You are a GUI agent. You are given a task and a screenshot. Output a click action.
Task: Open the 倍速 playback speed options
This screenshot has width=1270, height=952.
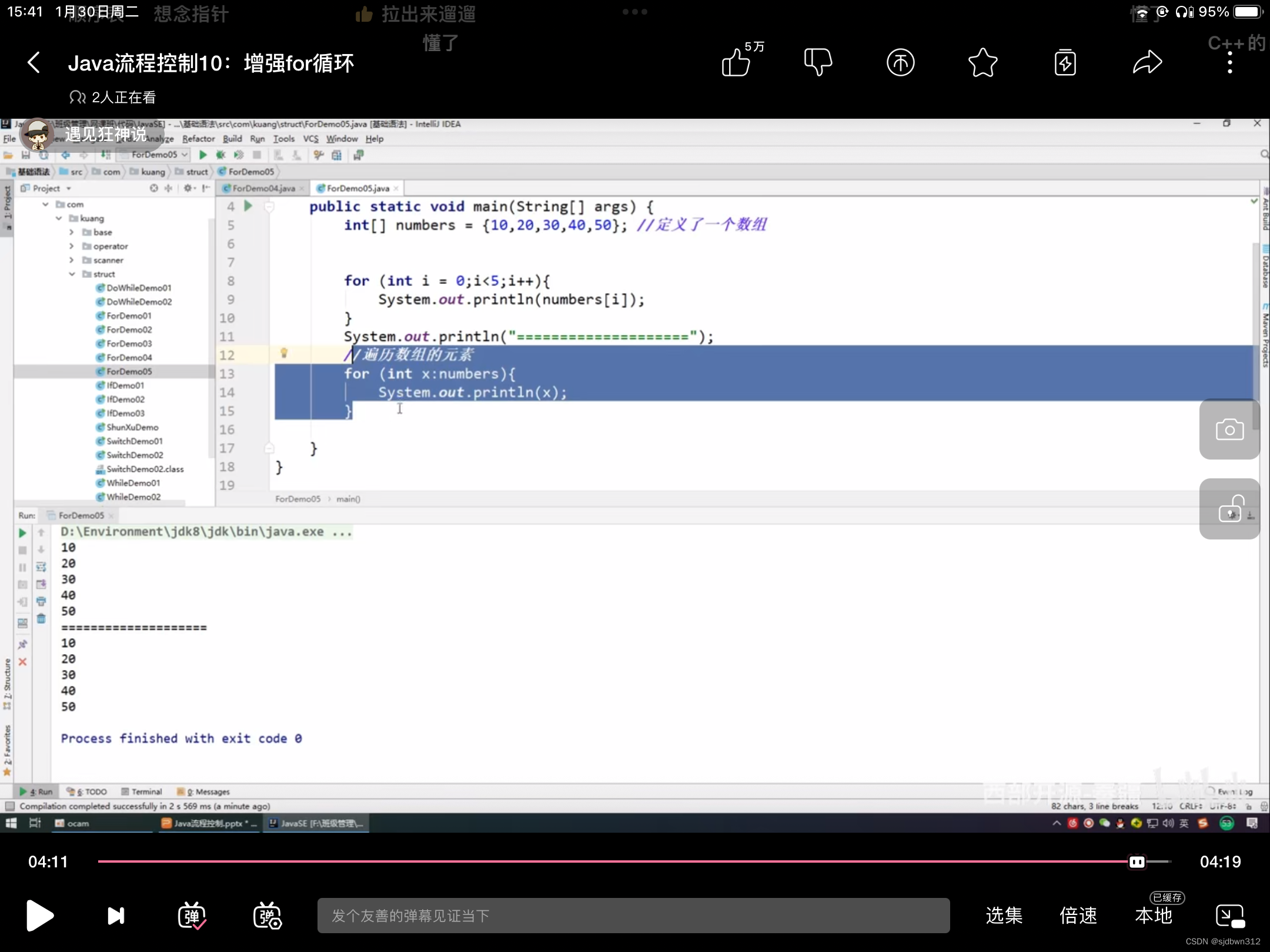pyautogui.click(x=1078, y=915)
